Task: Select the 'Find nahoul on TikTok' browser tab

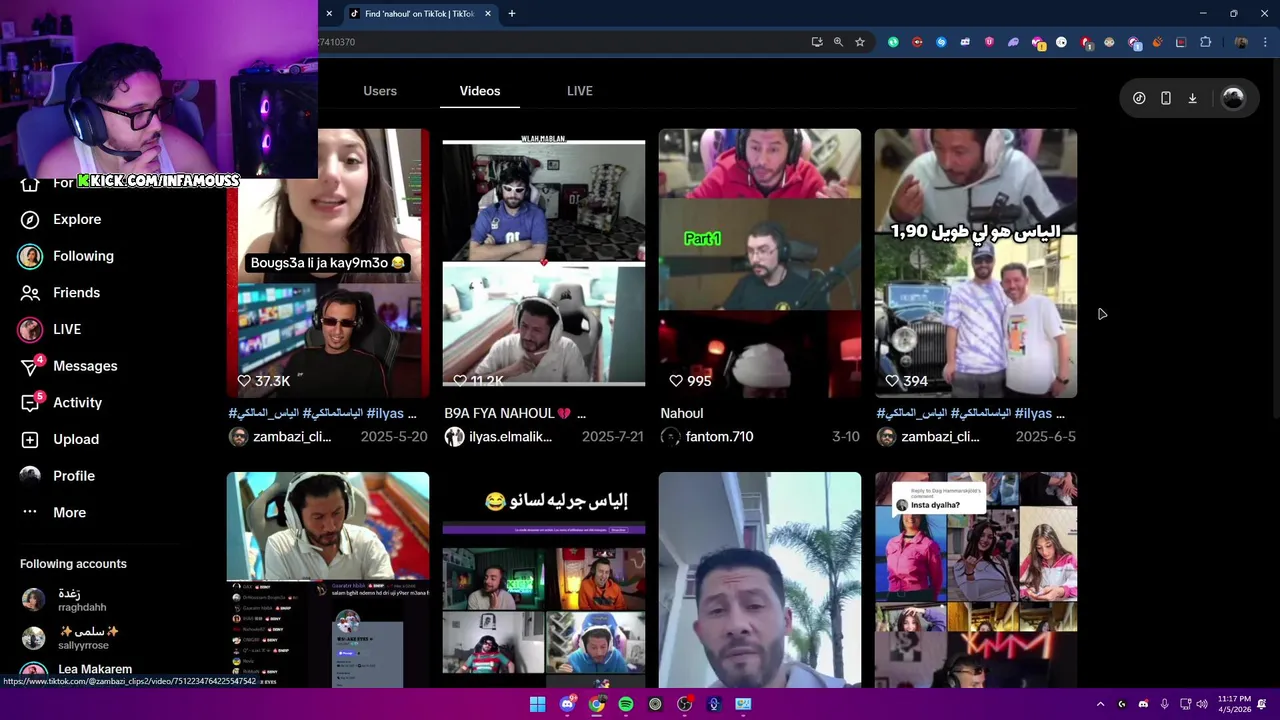Action: pyautogui.click(x=418, y=13)
